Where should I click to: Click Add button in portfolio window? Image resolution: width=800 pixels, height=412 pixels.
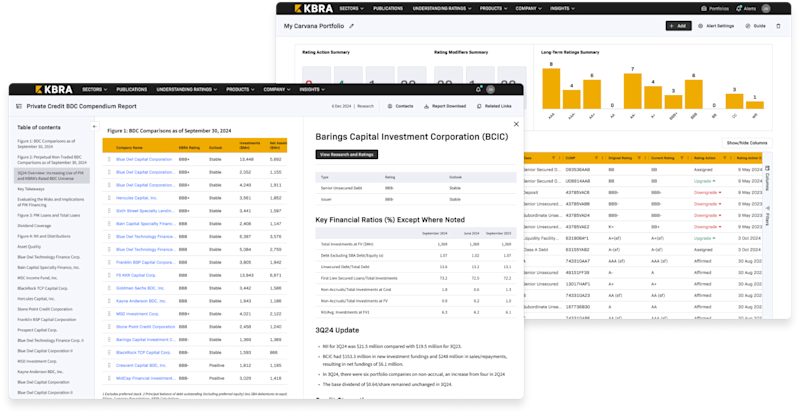(x=679, y=25)
